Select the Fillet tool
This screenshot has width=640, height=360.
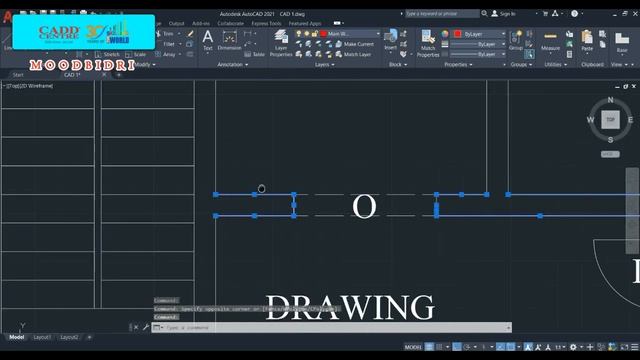(x=167, y=44)
